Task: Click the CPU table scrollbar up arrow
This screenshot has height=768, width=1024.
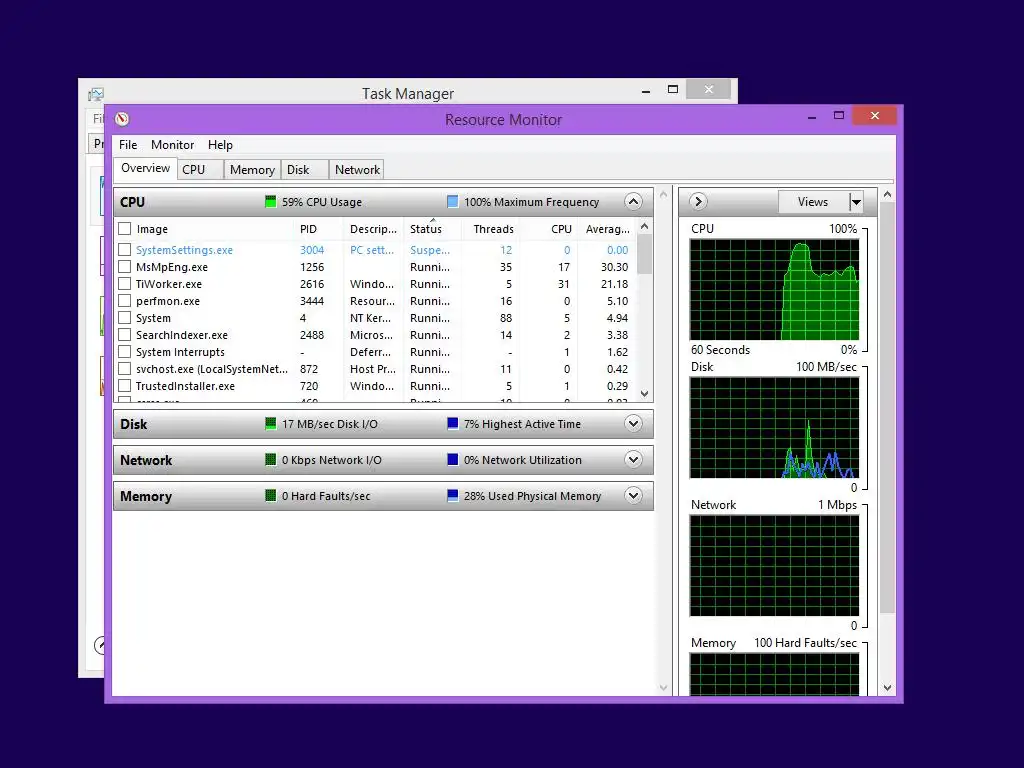Action: tap(645, 227)
